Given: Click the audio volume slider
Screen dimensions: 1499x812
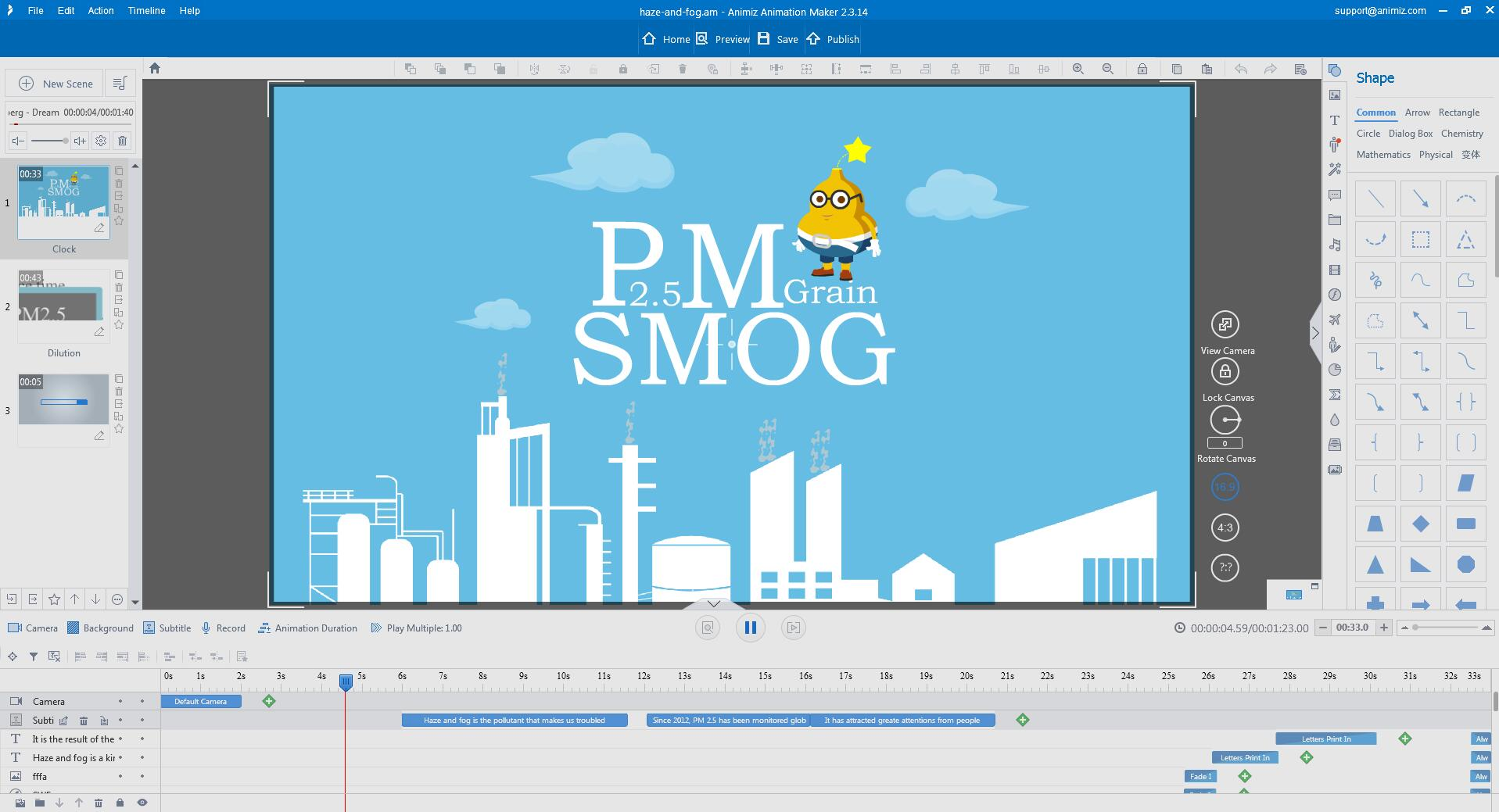Looking at the screenshot, I should (49, 141).
